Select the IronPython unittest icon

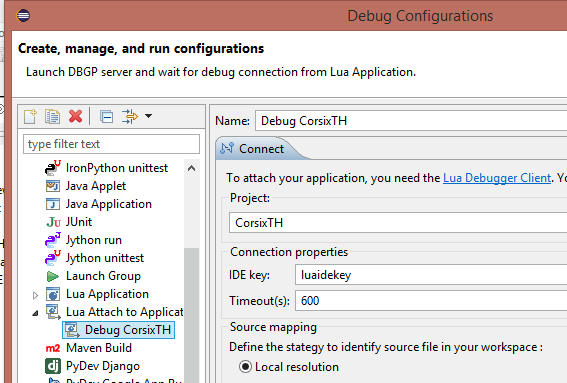tap(53, 168)
